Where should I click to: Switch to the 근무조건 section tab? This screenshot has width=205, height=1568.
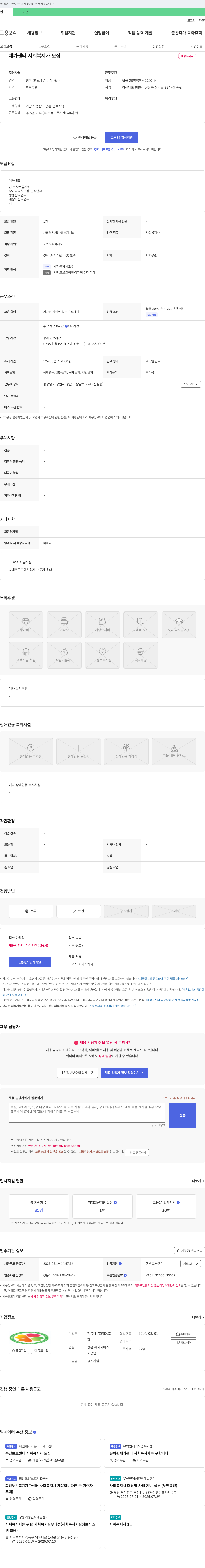pos(45,46)
